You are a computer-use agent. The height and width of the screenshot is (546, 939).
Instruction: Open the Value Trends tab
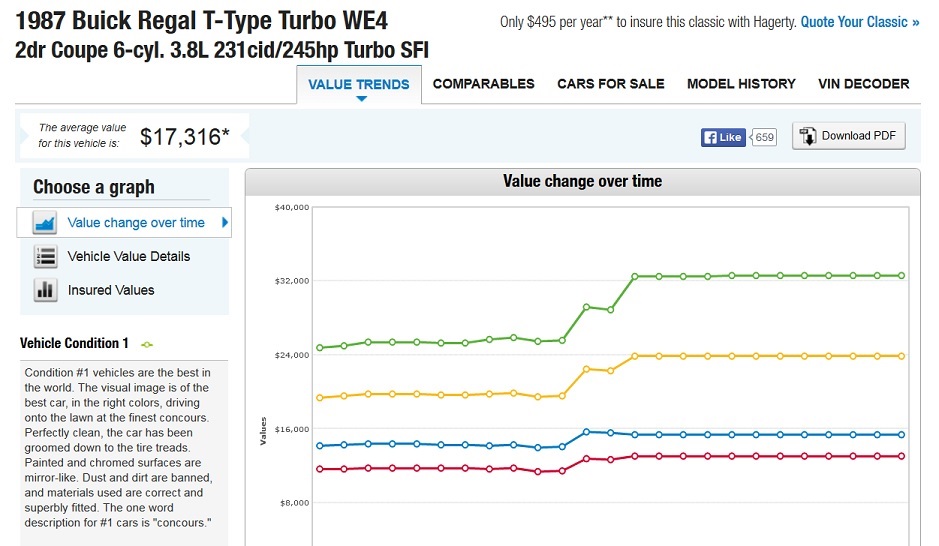pyautogui.click(x=359, y=84)
